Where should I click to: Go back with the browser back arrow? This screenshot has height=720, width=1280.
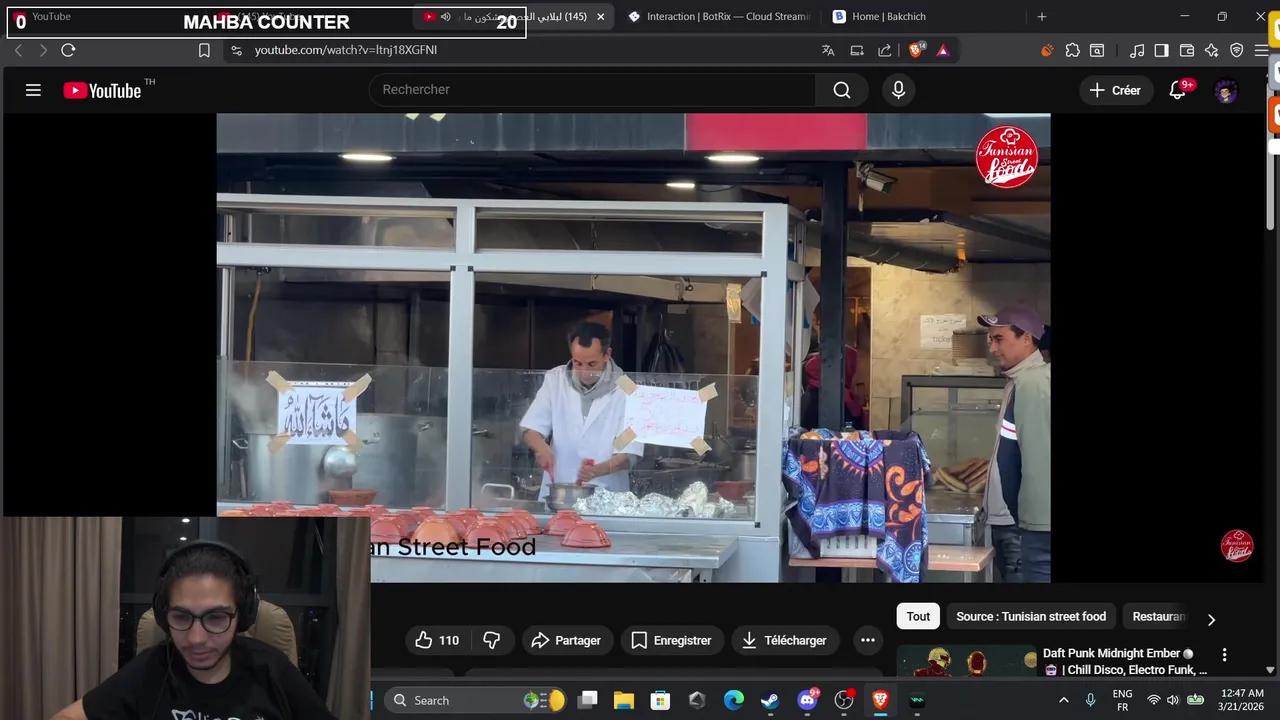click(x=18, y=50)
